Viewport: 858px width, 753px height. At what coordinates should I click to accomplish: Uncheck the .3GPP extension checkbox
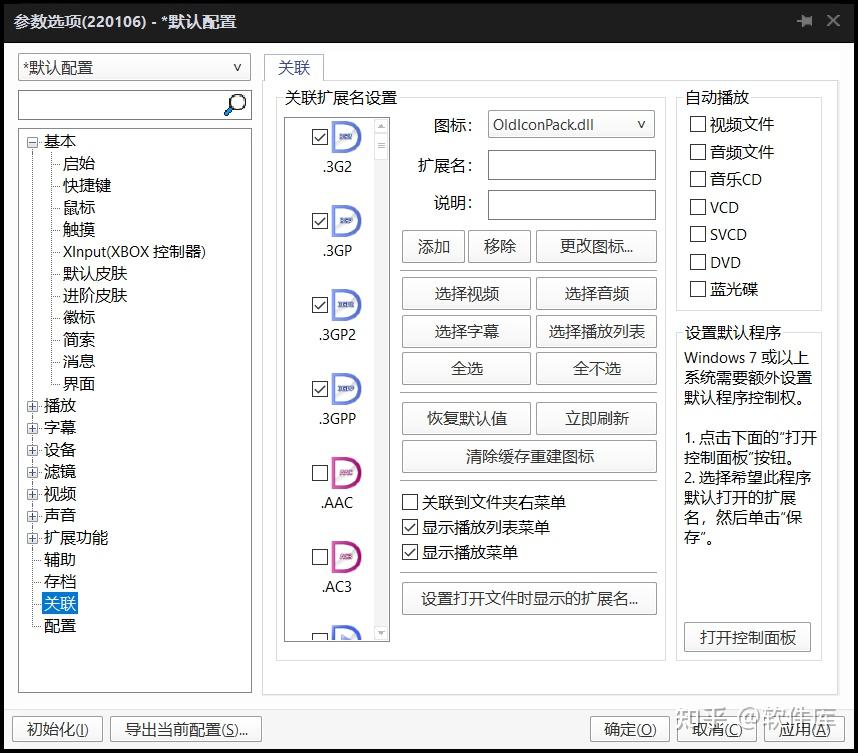pyautogui.click(x=320, y=389)
